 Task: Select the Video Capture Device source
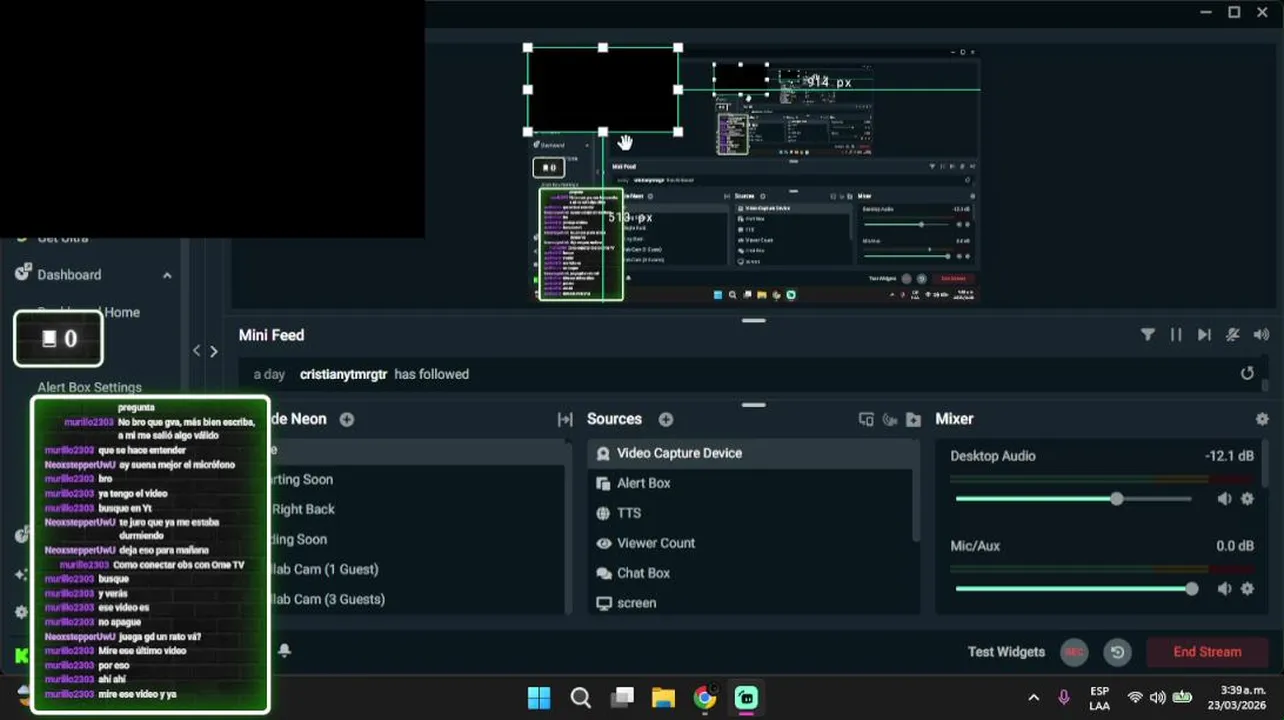752,453
